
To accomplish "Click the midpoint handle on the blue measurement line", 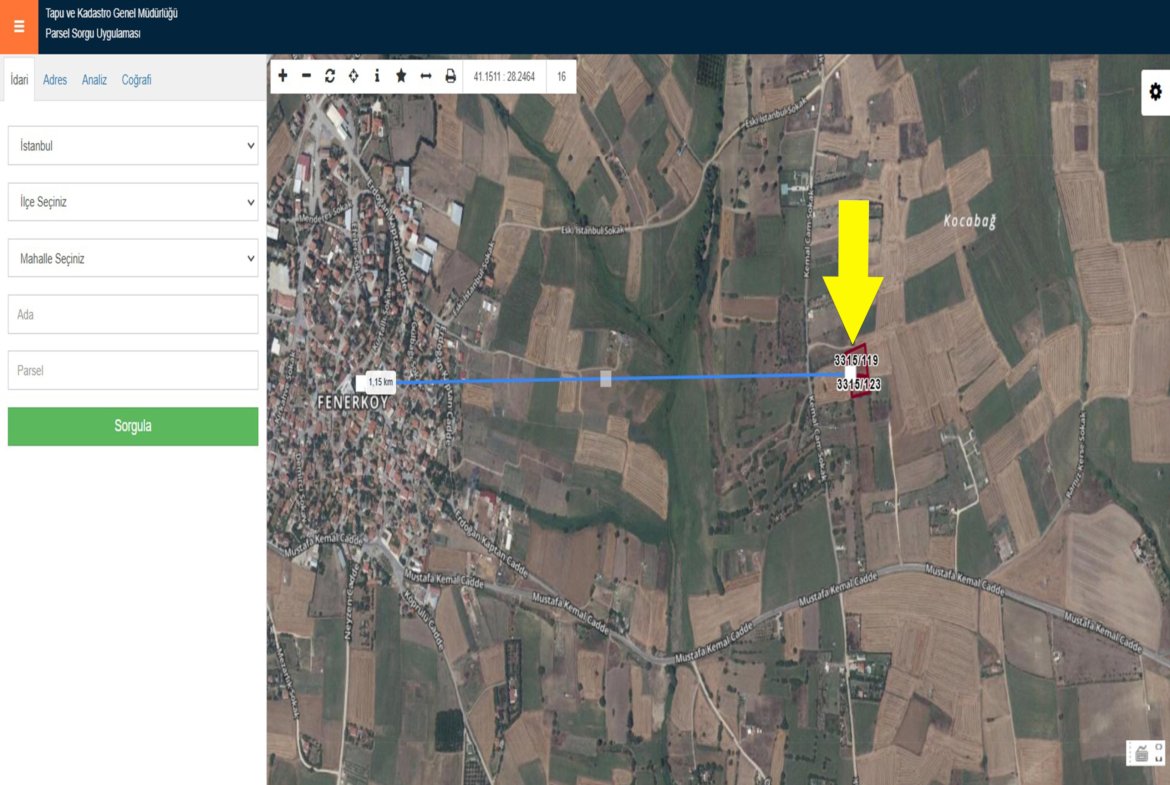I will click(606, 379).
